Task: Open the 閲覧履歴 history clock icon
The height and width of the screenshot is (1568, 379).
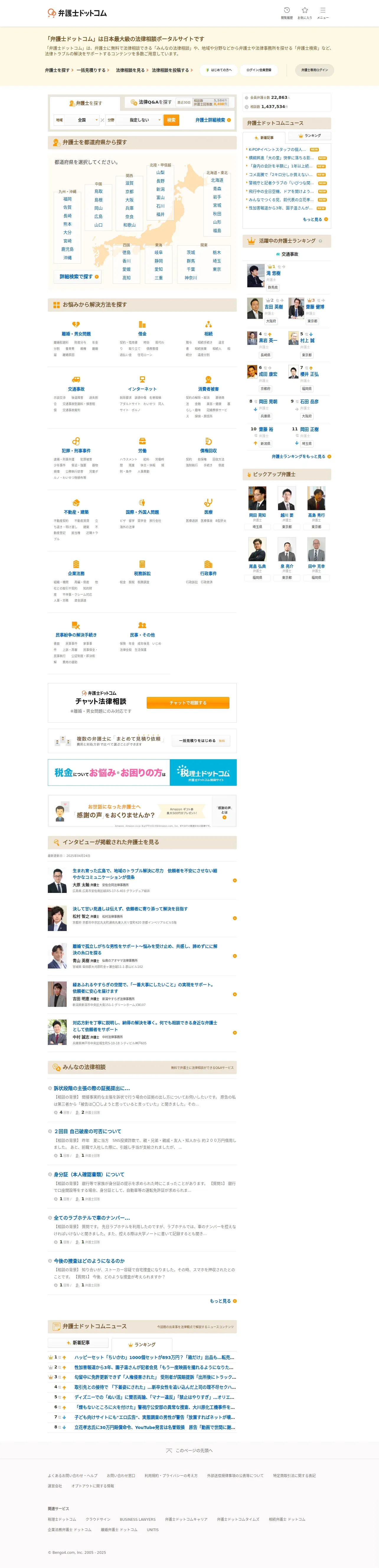Action: 287,10
